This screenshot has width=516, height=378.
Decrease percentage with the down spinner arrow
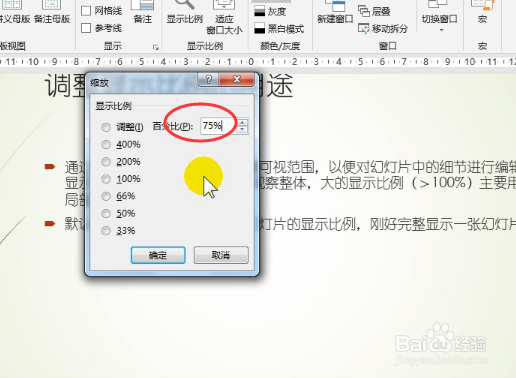[243, 130]
